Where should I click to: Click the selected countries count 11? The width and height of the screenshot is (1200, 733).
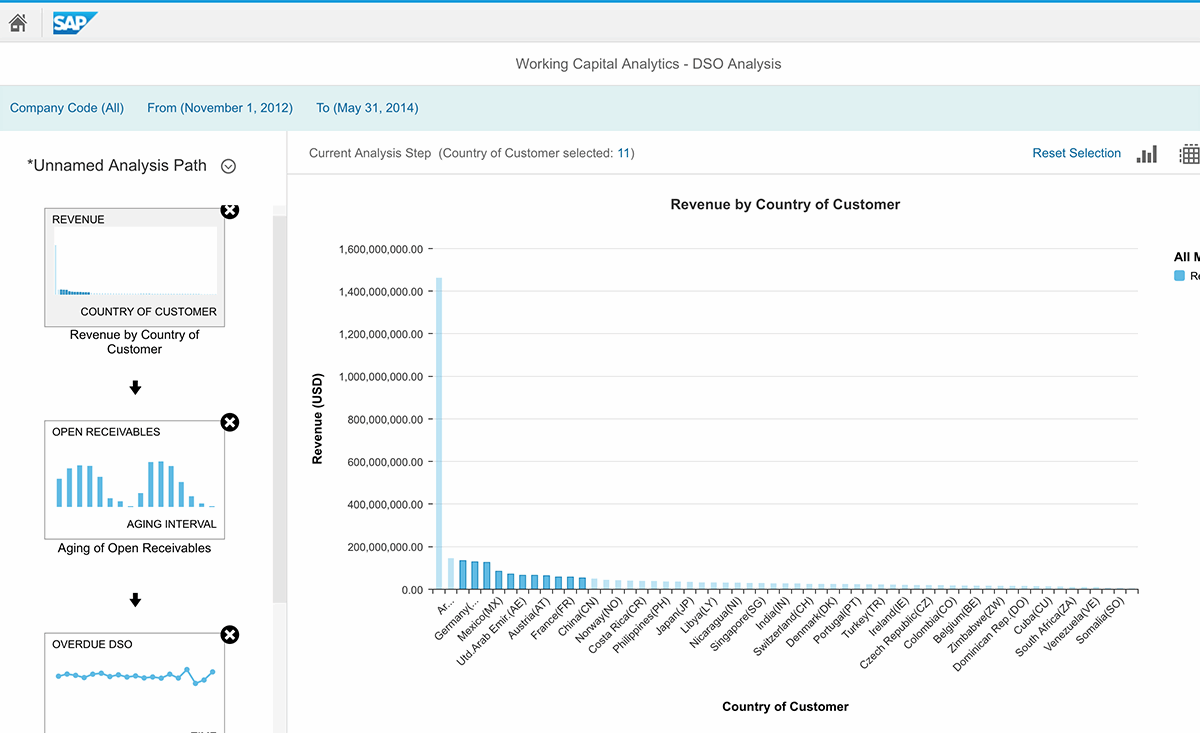click(624, 153)
